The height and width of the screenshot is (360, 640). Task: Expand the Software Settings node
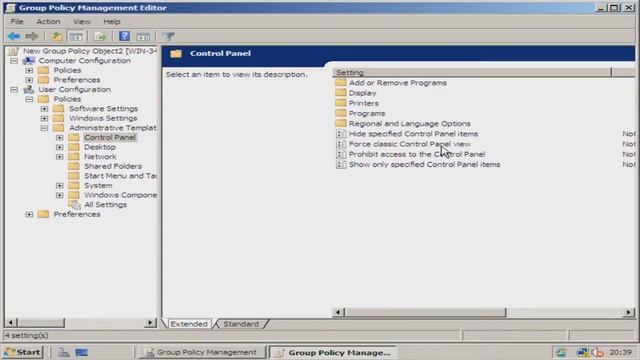(x=44, y=109)
